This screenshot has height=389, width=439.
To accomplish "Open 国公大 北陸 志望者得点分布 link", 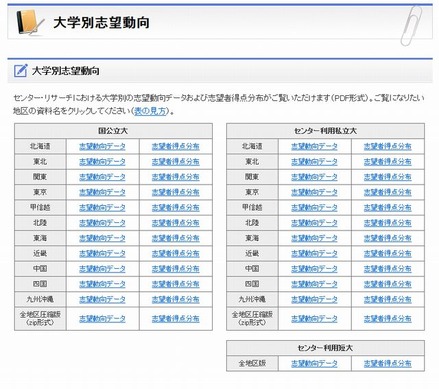I will [x=175, y=223].
